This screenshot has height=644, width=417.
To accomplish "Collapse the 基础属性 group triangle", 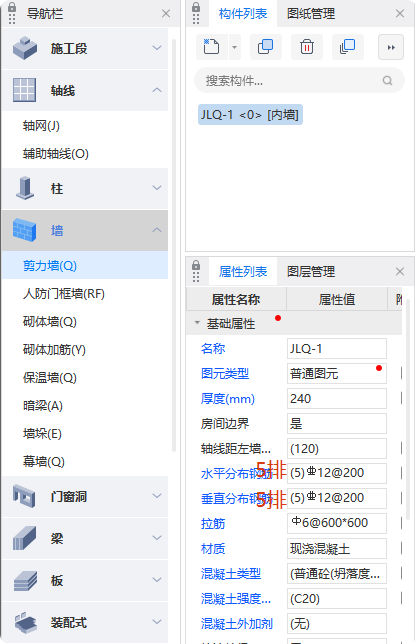I will click(x=197, y=323).
